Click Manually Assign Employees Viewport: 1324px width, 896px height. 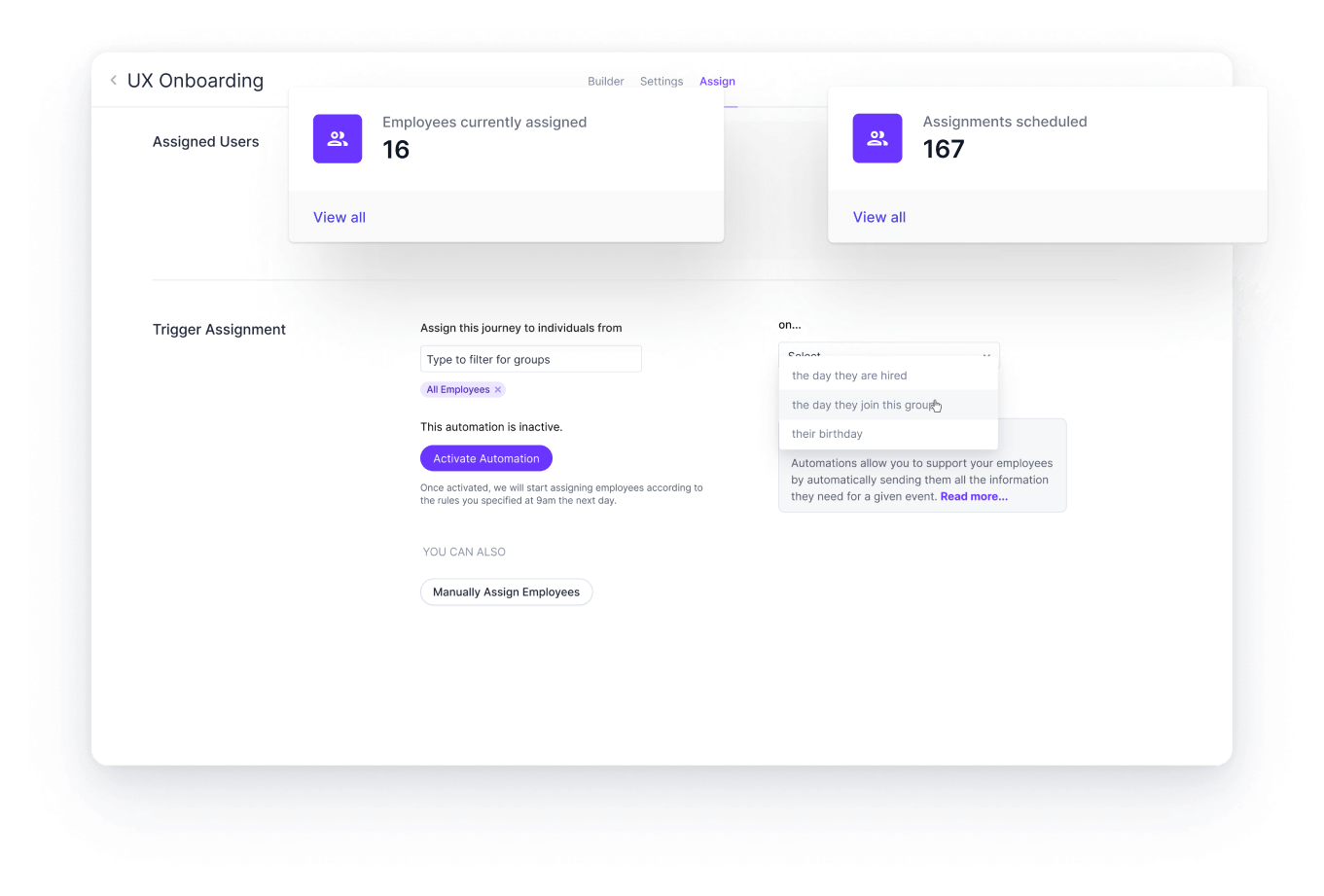506,591
